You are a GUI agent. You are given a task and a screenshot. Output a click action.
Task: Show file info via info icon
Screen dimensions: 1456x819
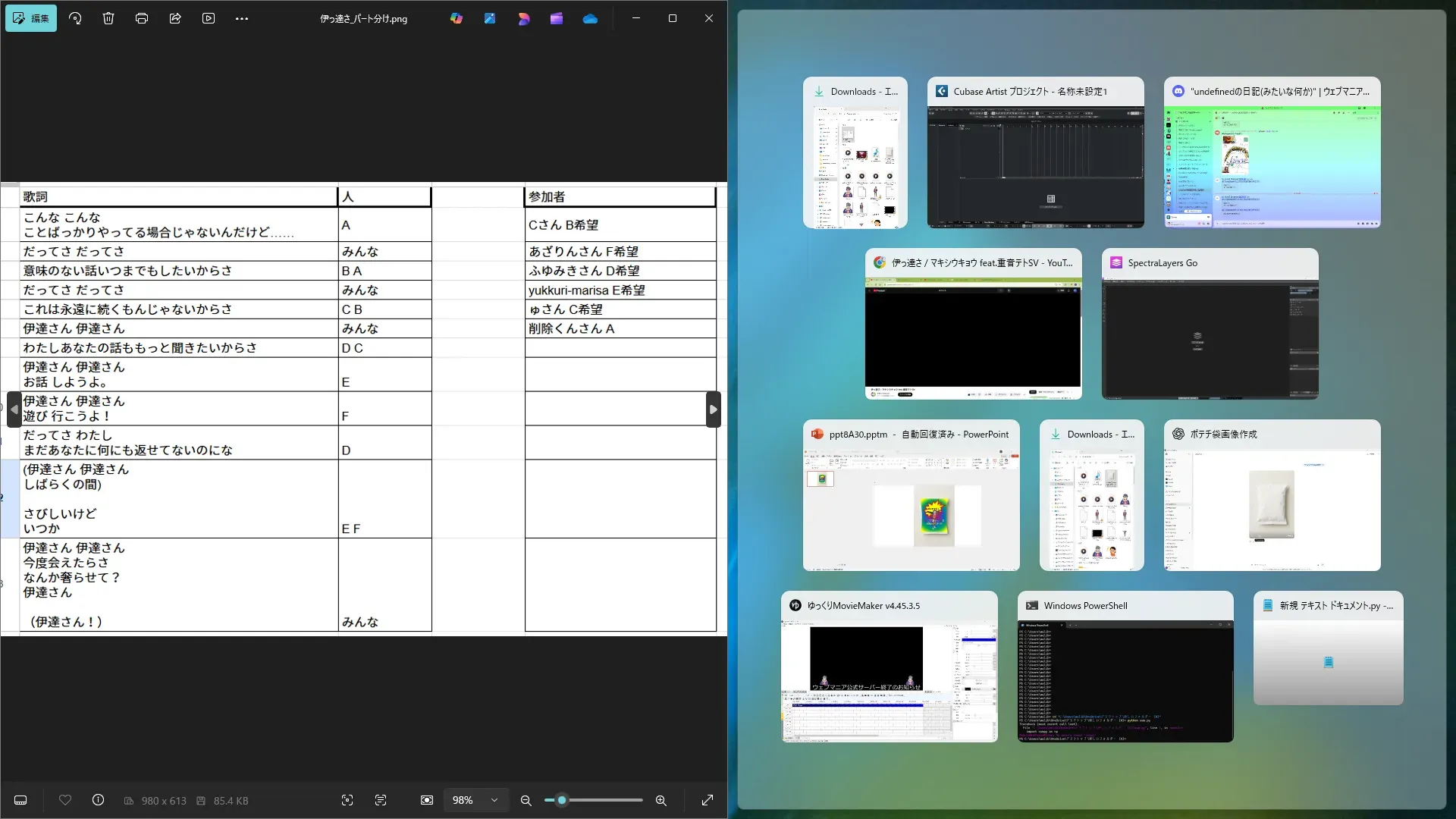pyautogui.click(x=98, y=800)
